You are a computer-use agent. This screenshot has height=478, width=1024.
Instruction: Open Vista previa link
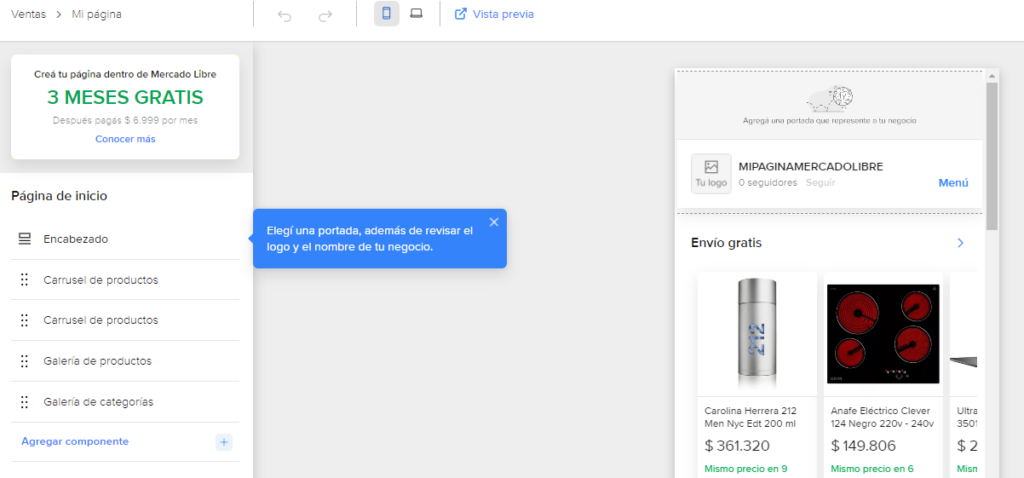[x=494, y=14]
